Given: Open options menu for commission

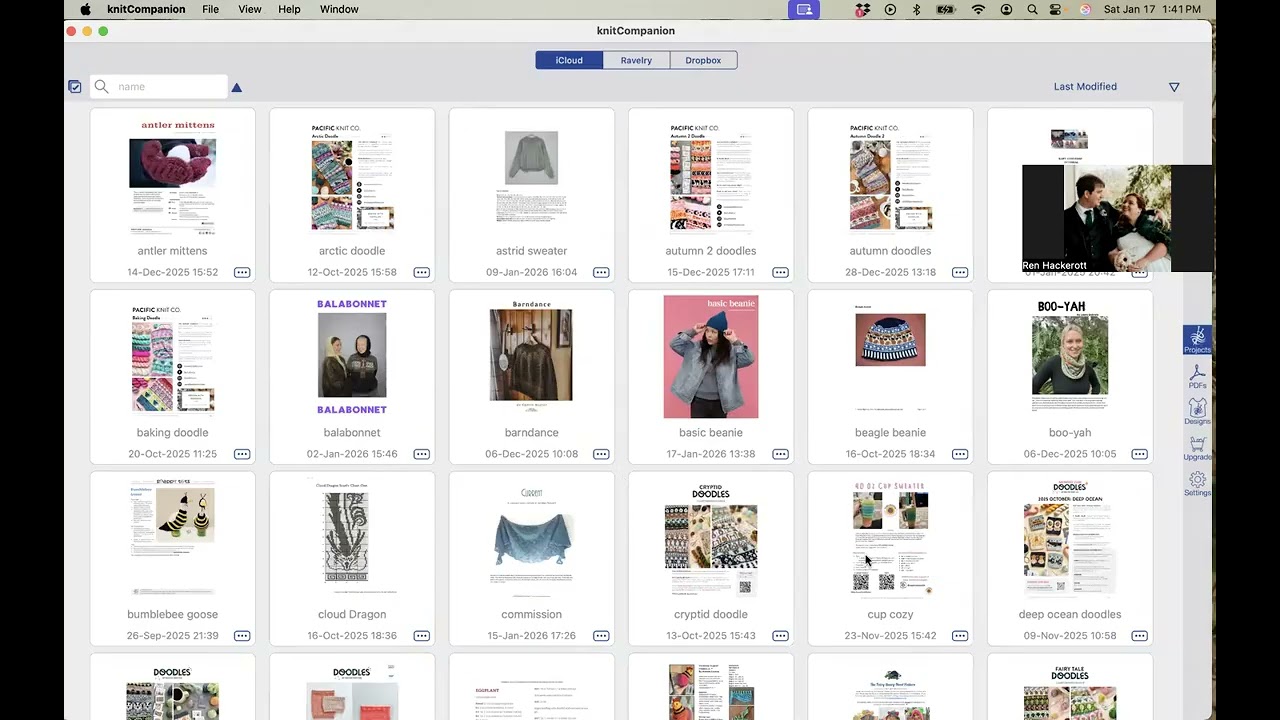Looking at the screenshot, I should click(x=601, y=636).
